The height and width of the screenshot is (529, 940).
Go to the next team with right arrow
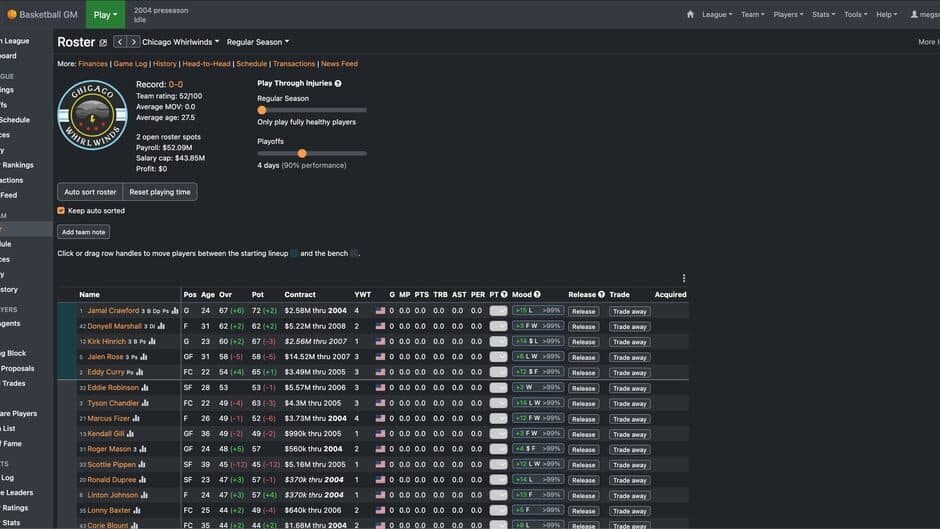click(133, 42)
